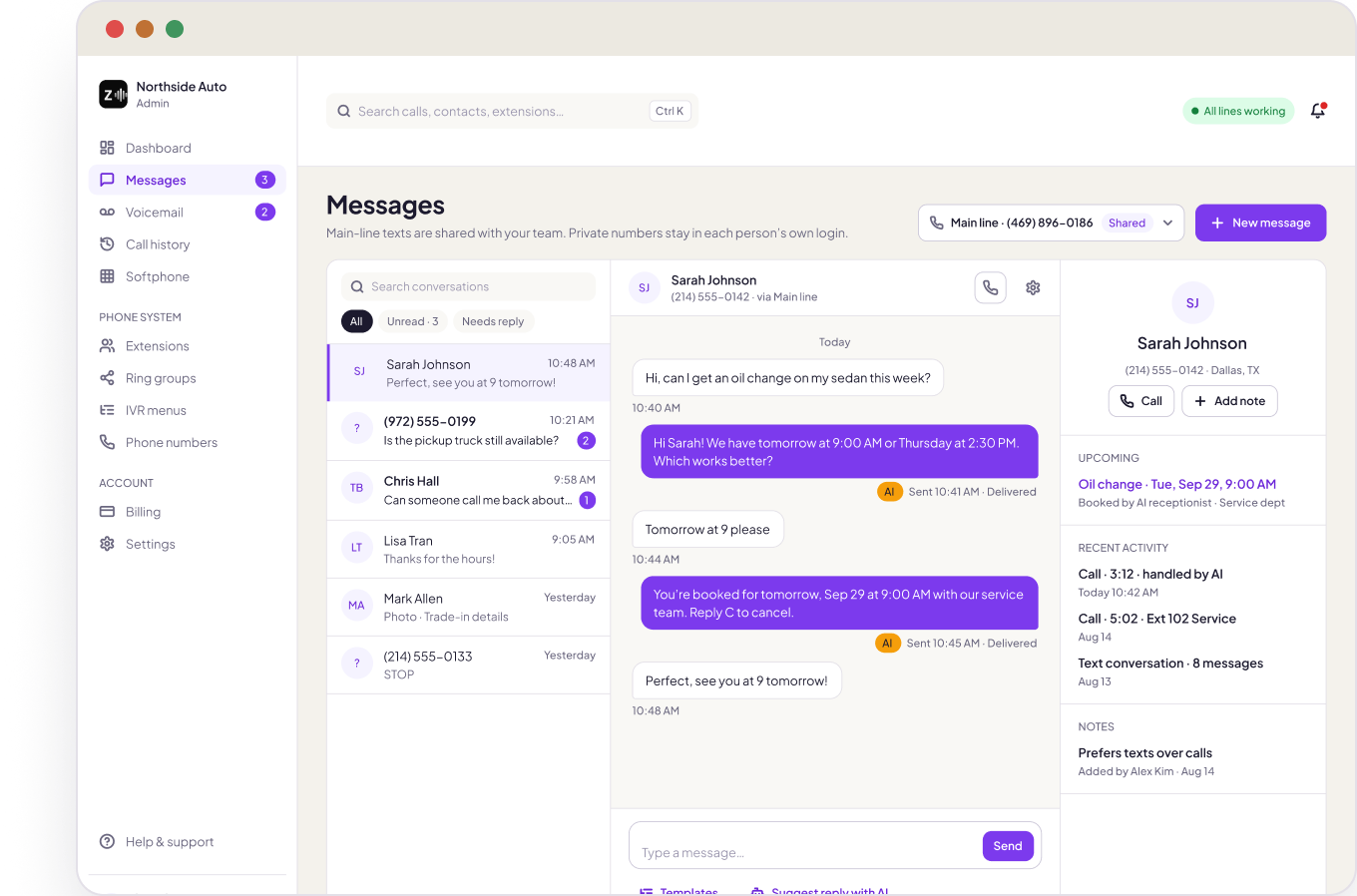Click the SJ avatar in contact details panel
The width and height of the screenshot is (1357, 896).
point(1192,302)
